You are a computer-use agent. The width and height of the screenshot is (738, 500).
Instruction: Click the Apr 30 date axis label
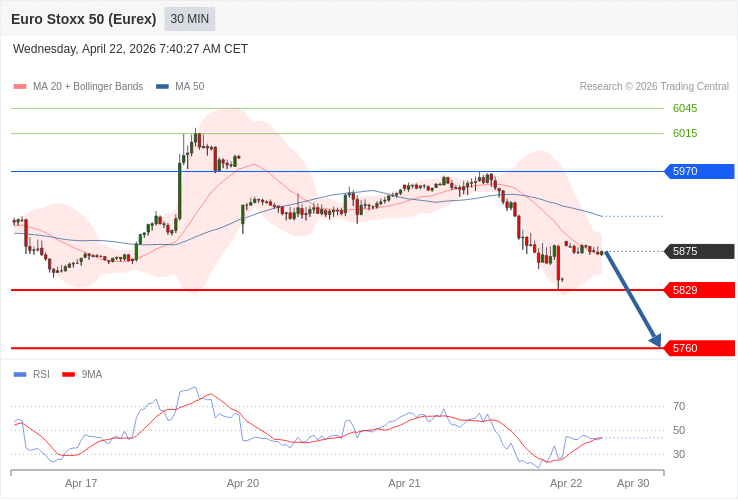(633, 483)
